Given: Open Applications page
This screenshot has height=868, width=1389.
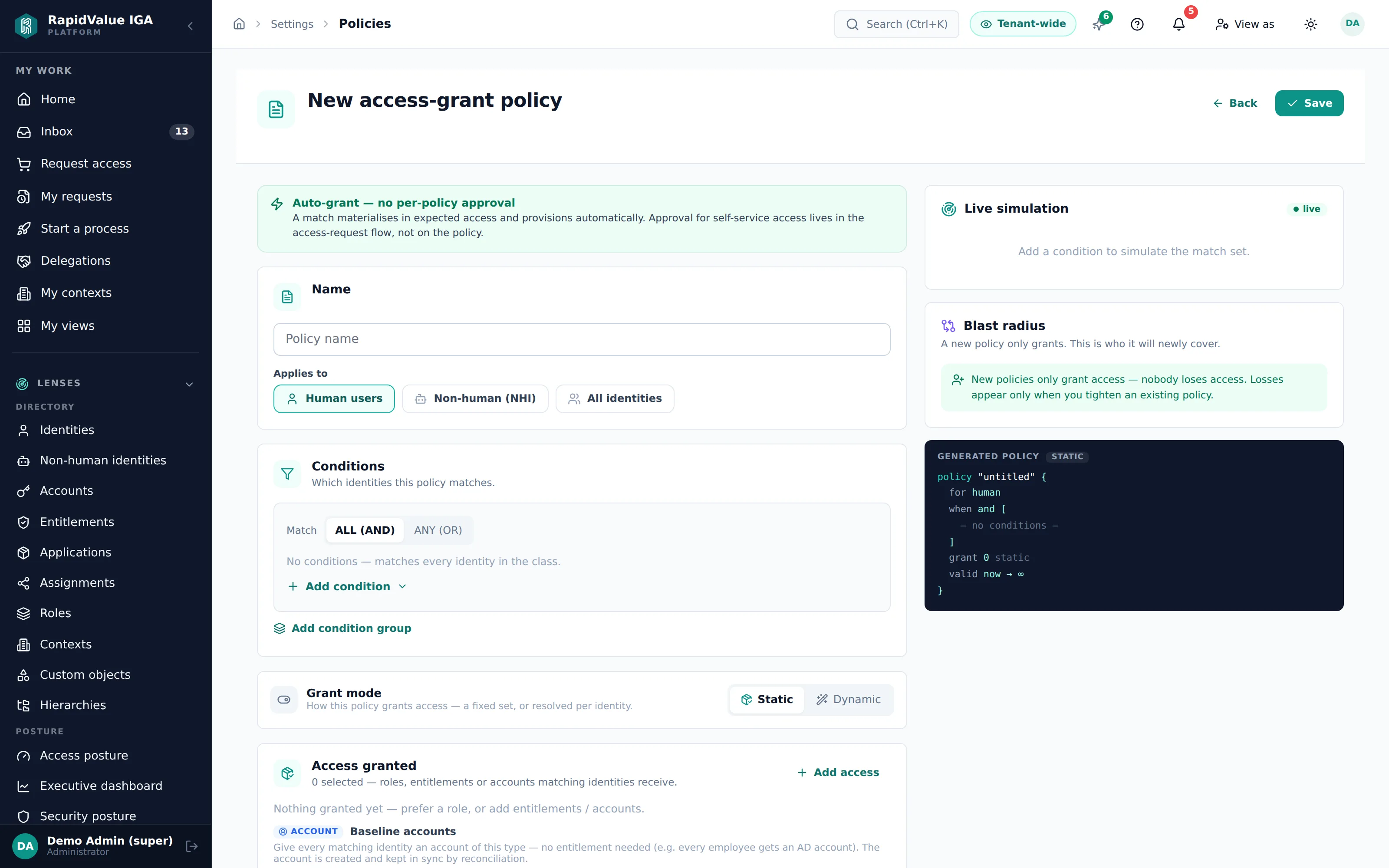Looking at the screenshot, I should [x=105, y=552].
